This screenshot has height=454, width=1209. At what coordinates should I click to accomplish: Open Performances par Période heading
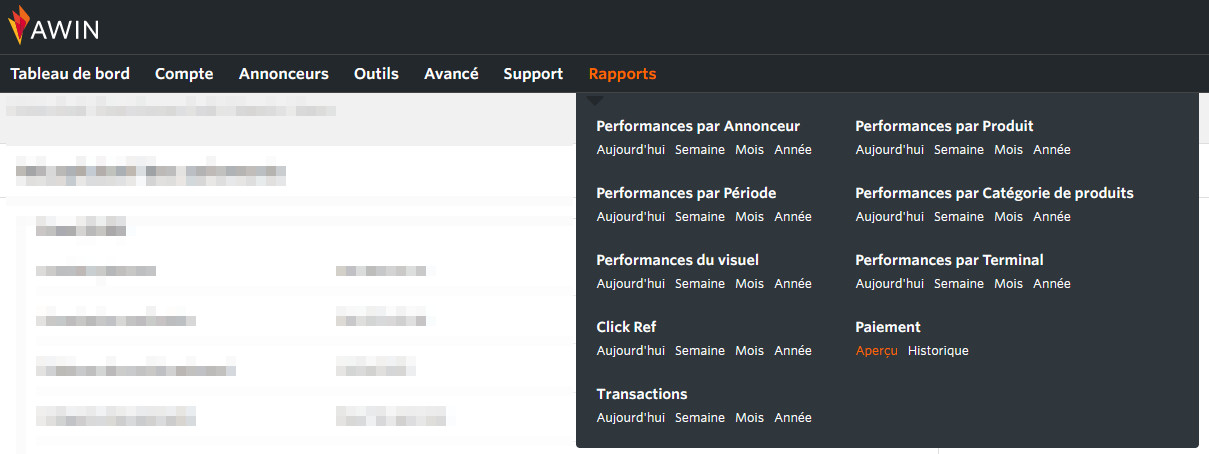pos(686,193)
